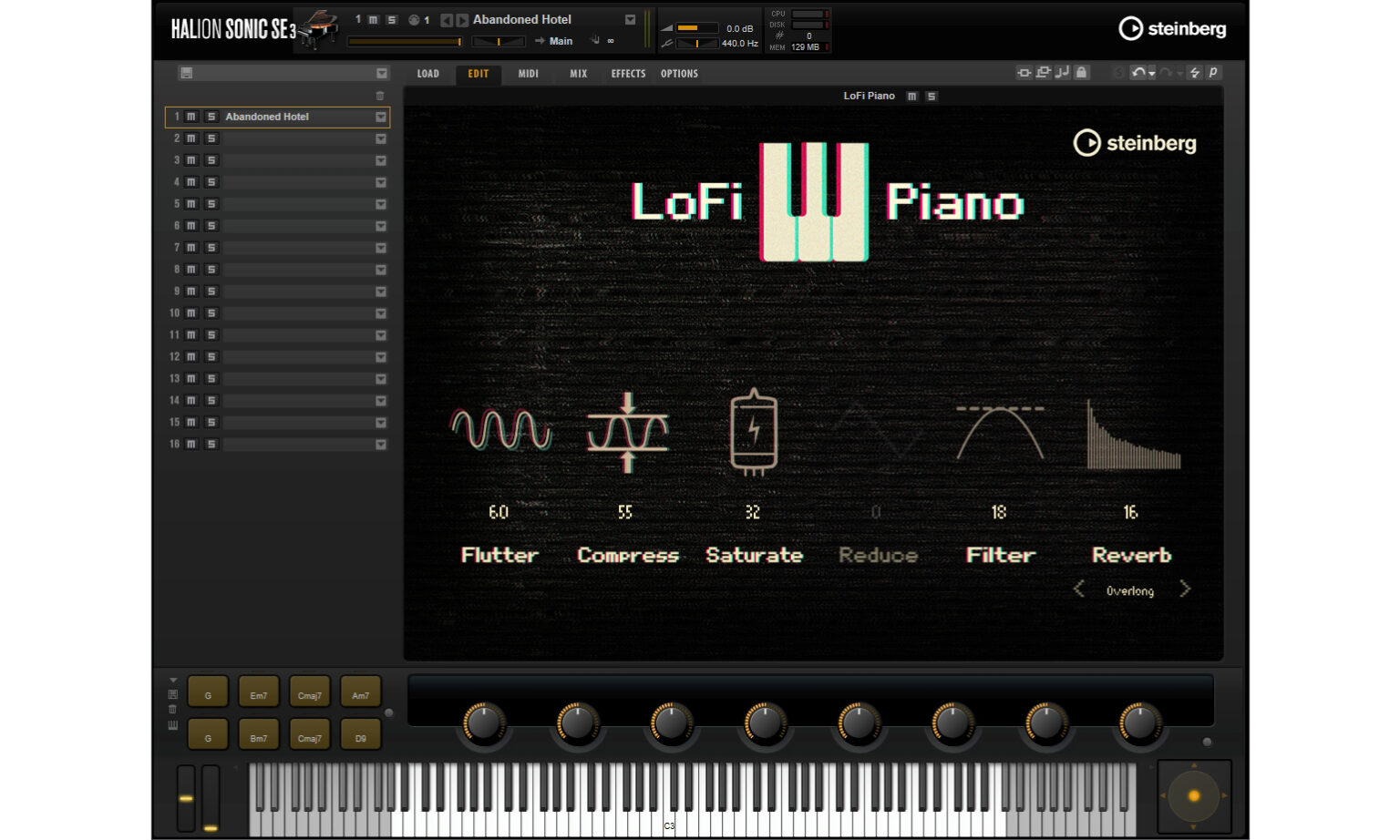Click the Filter curve icon
The height and width of the screenshot is (840, 1400).
point(1000,432)
